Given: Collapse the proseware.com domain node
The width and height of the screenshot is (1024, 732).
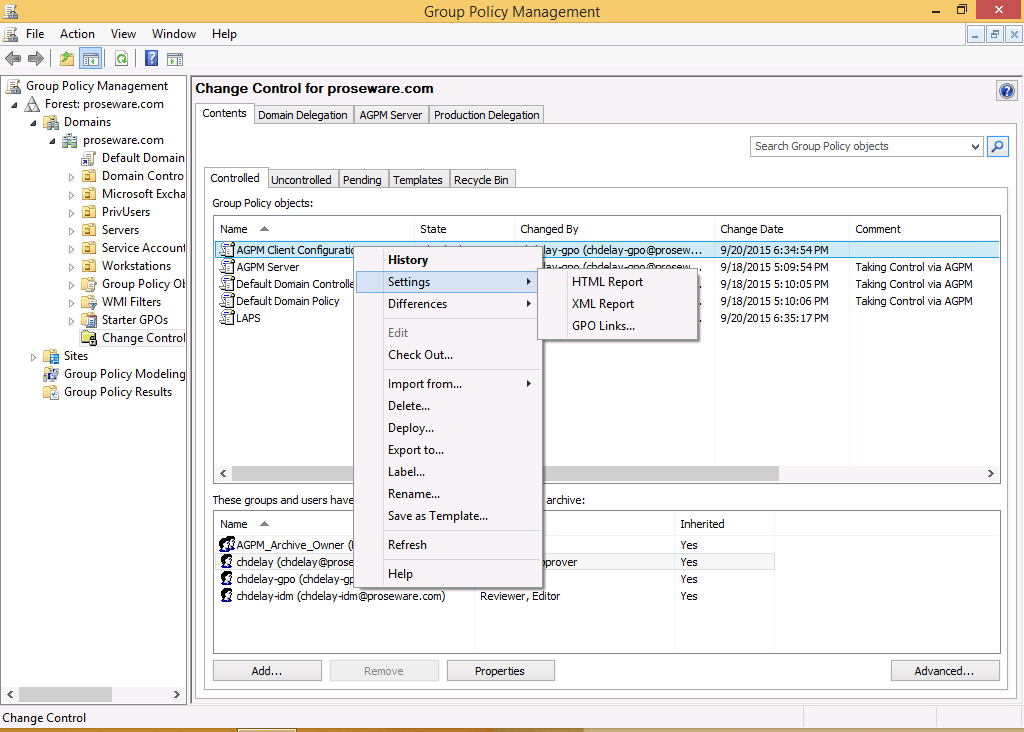Looking at the screenshot, I should pos(53,141).
